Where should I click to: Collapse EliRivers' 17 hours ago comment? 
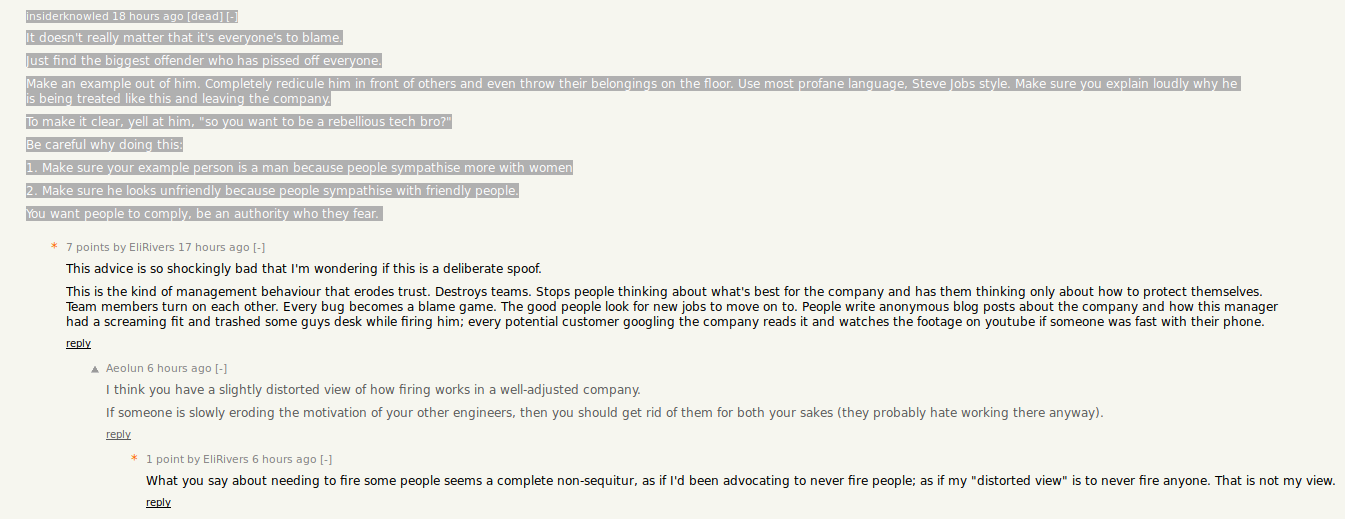coord(259,247)
